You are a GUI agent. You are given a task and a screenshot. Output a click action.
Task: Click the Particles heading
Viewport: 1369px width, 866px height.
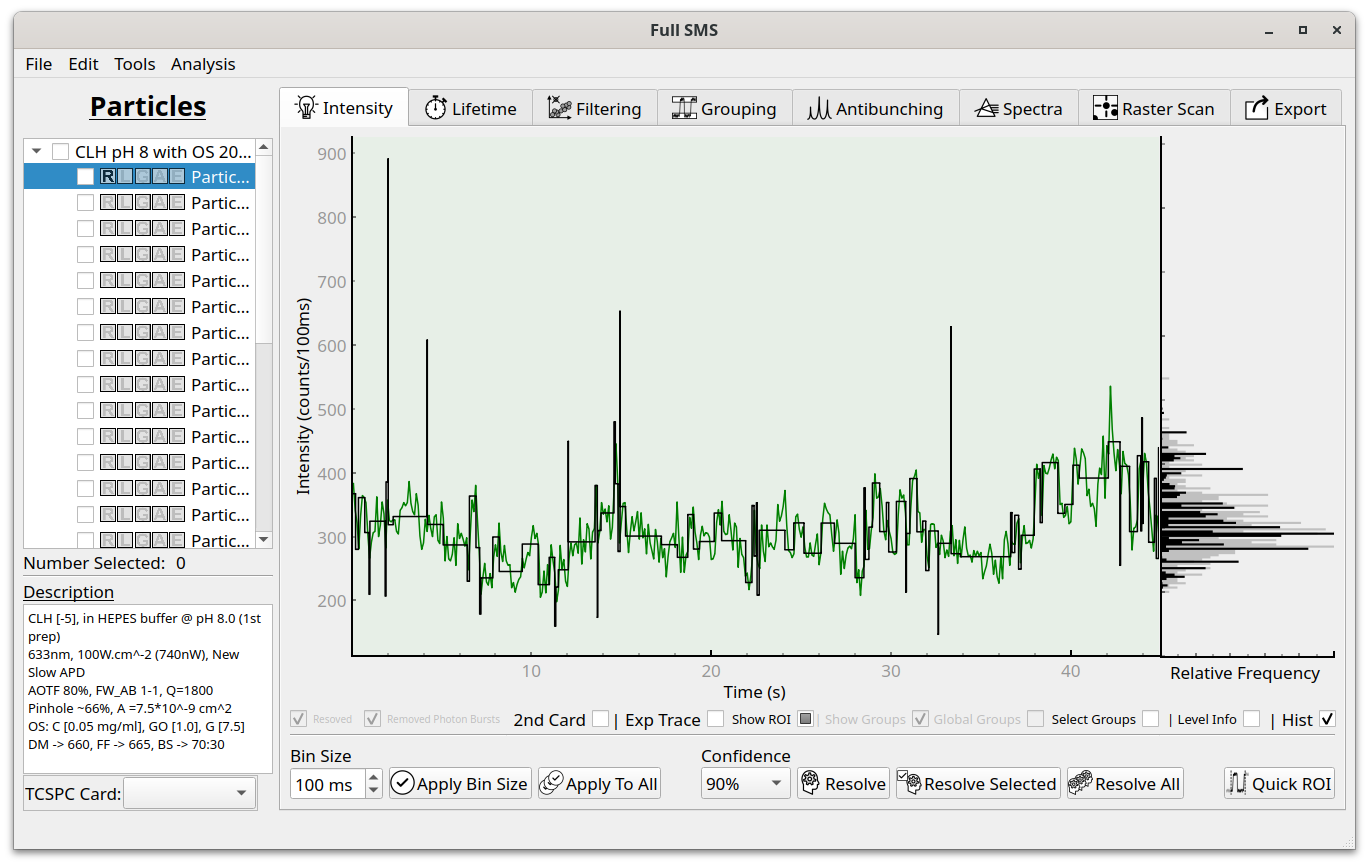148,107
